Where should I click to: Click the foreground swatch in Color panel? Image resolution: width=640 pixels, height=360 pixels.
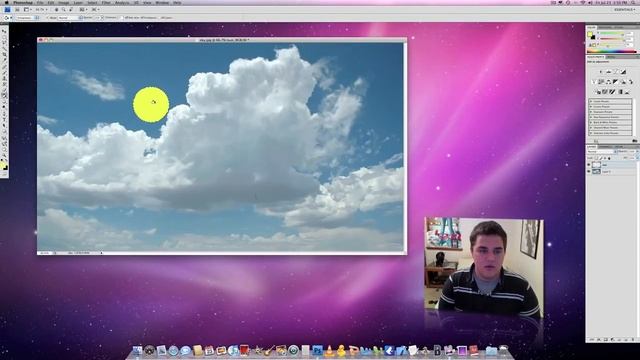pos(590,34)
